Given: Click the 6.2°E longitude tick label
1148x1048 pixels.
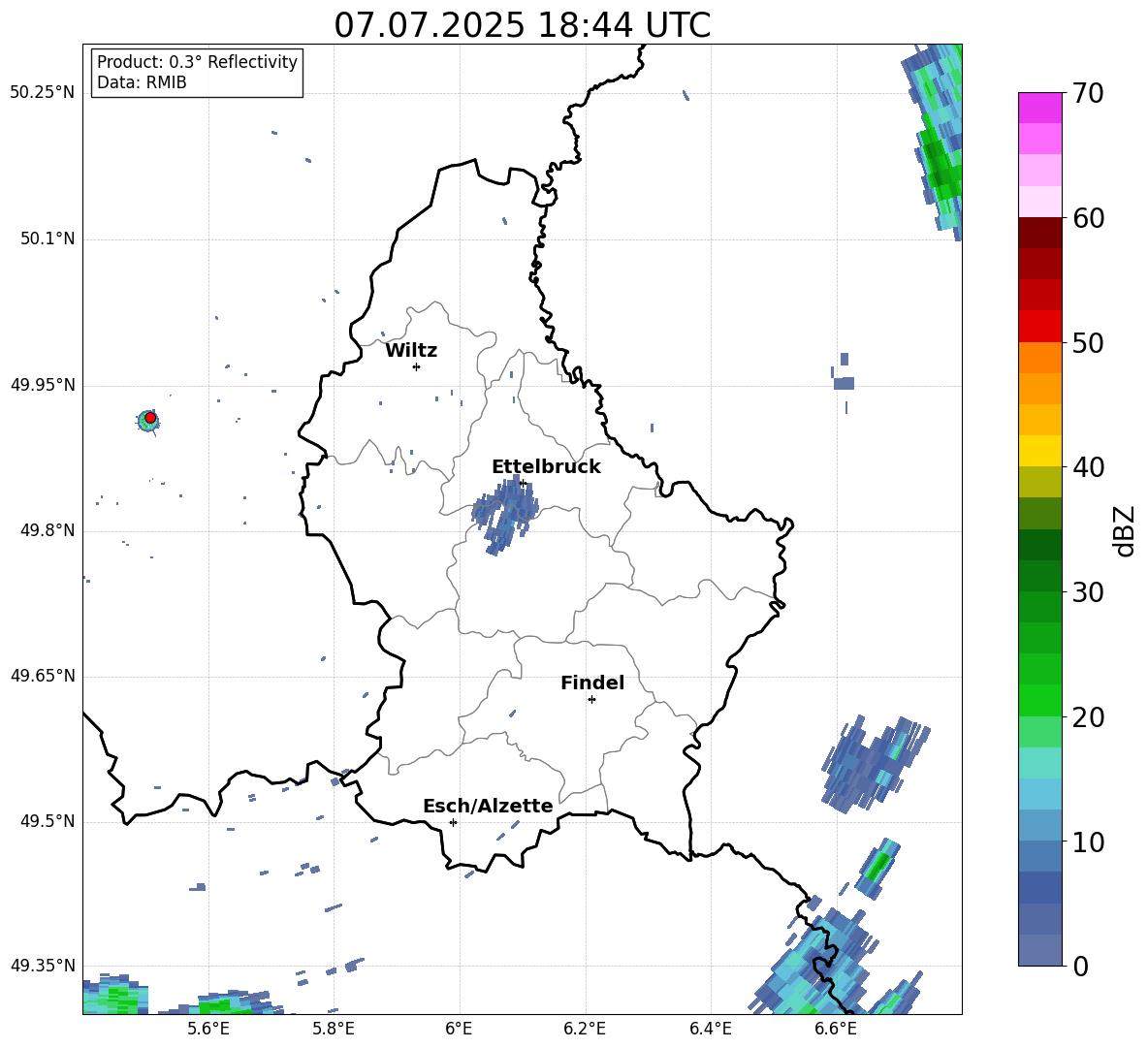Looking at the screenshot, I should click(585, 1029).
